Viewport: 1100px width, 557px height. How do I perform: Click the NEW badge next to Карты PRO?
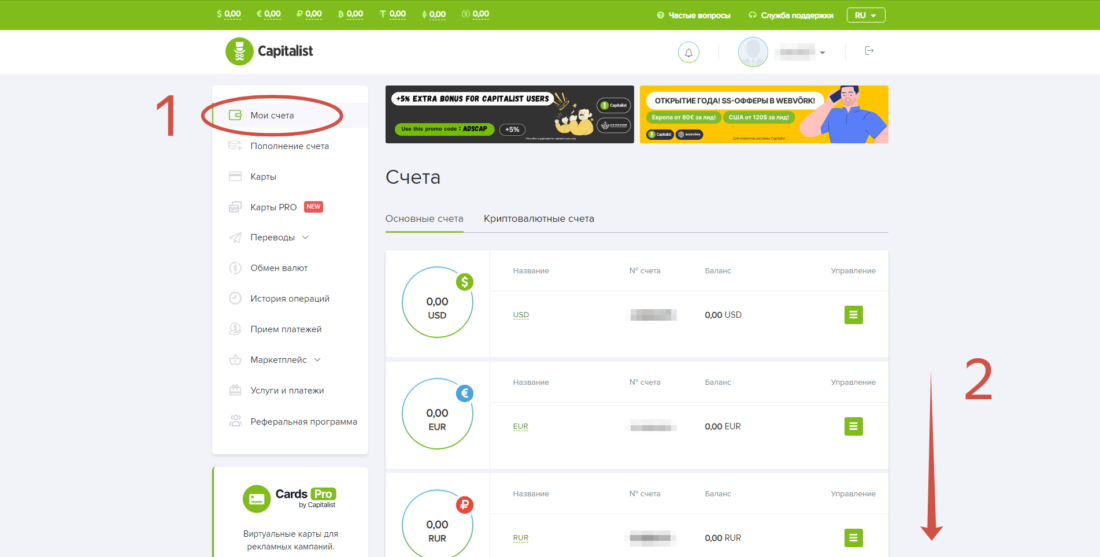pyautogui.click(x=314, y=207)
